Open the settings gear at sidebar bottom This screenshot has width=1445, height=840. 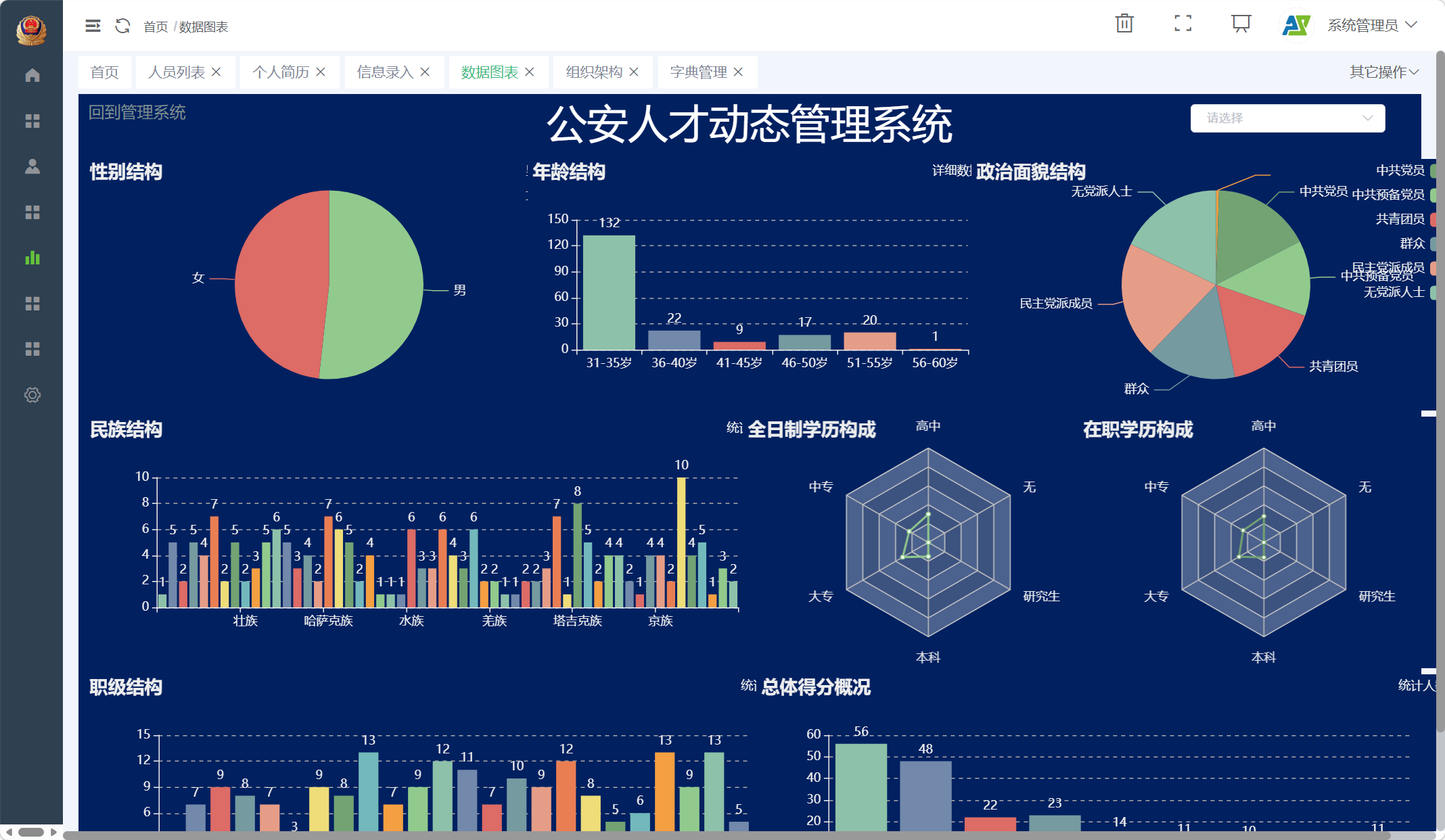32,395
